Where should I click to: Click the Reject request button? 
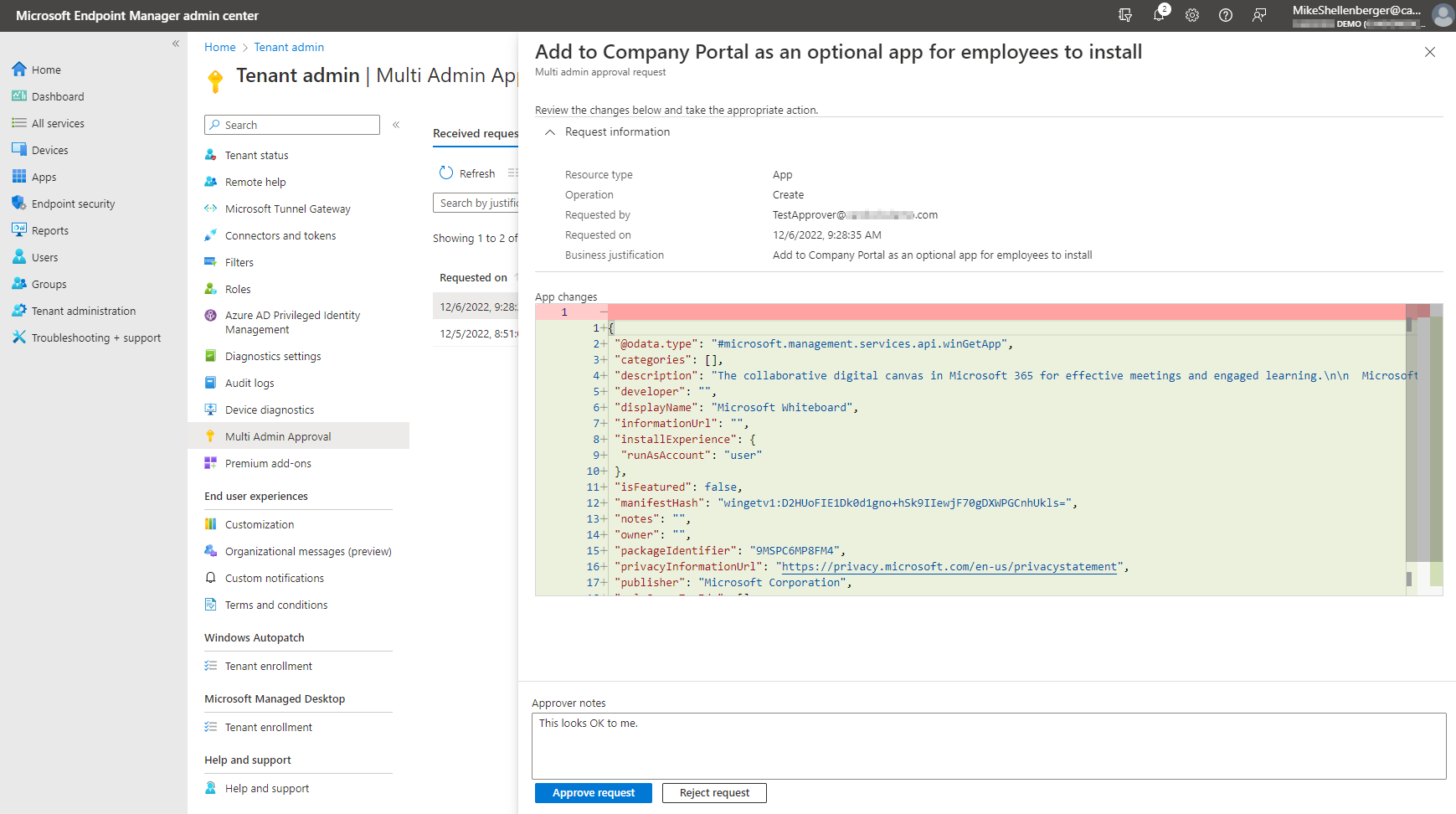pos(714,793)
